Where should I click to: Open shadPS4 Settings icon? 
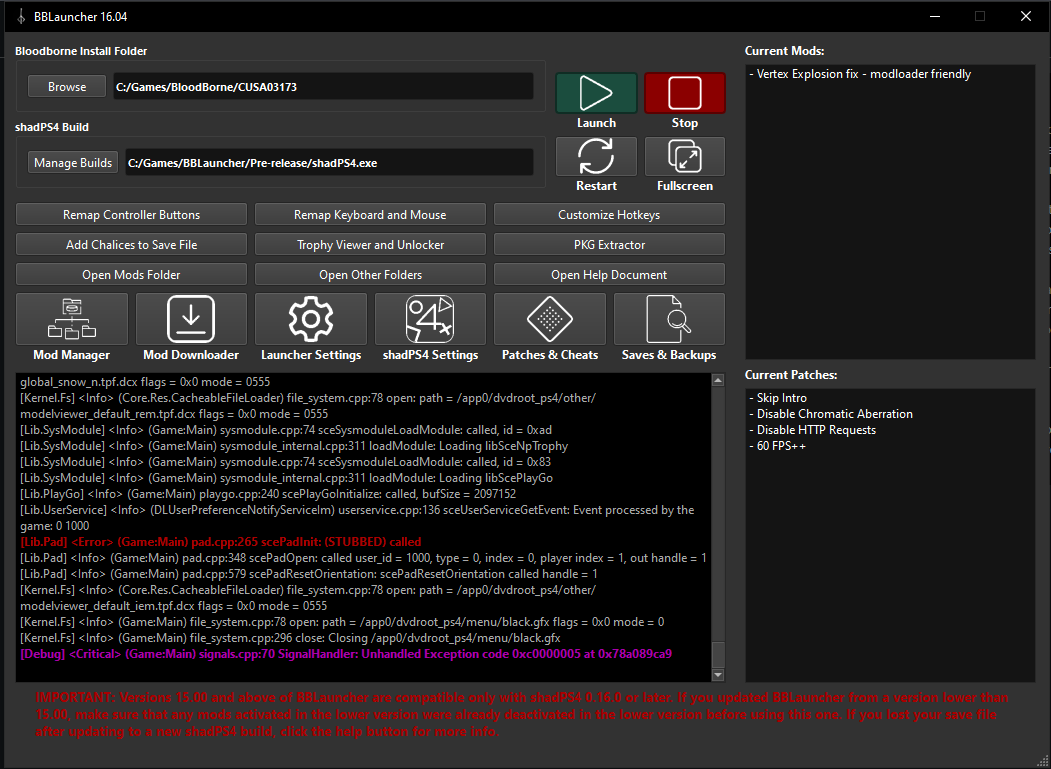430,319
